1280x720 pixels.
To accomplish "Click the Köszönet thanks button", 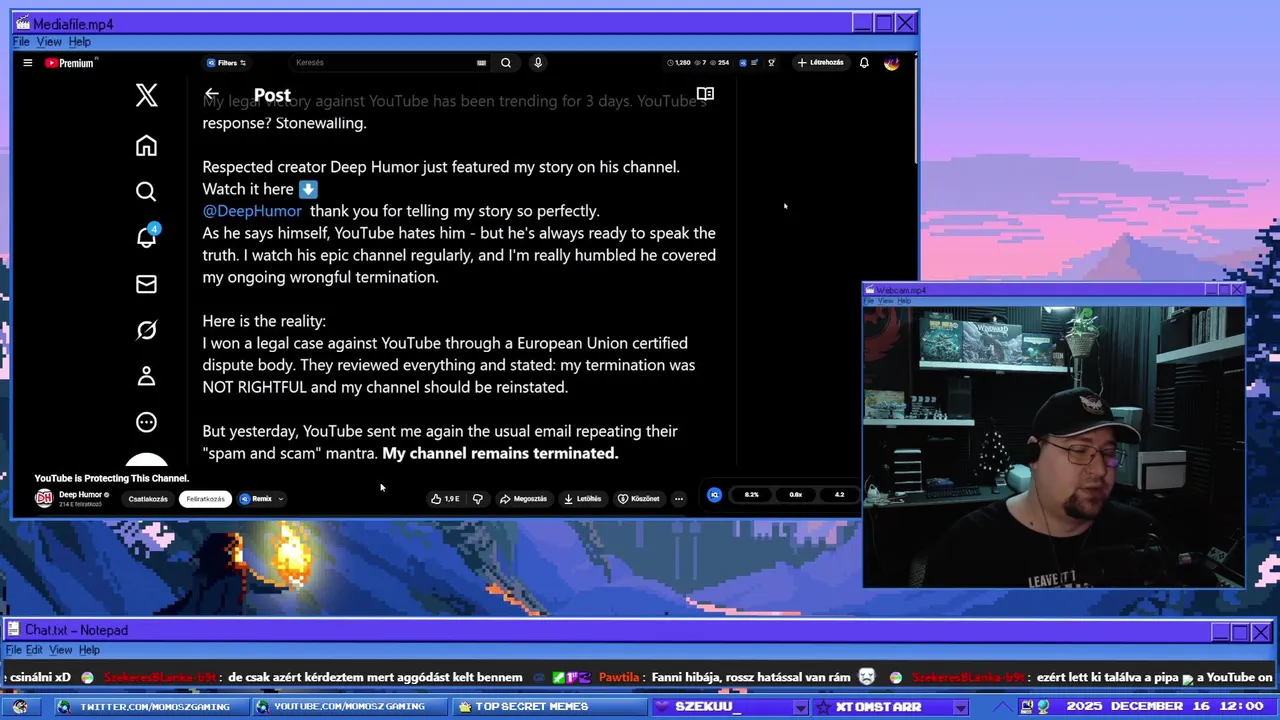I will (x=638, y=498).
